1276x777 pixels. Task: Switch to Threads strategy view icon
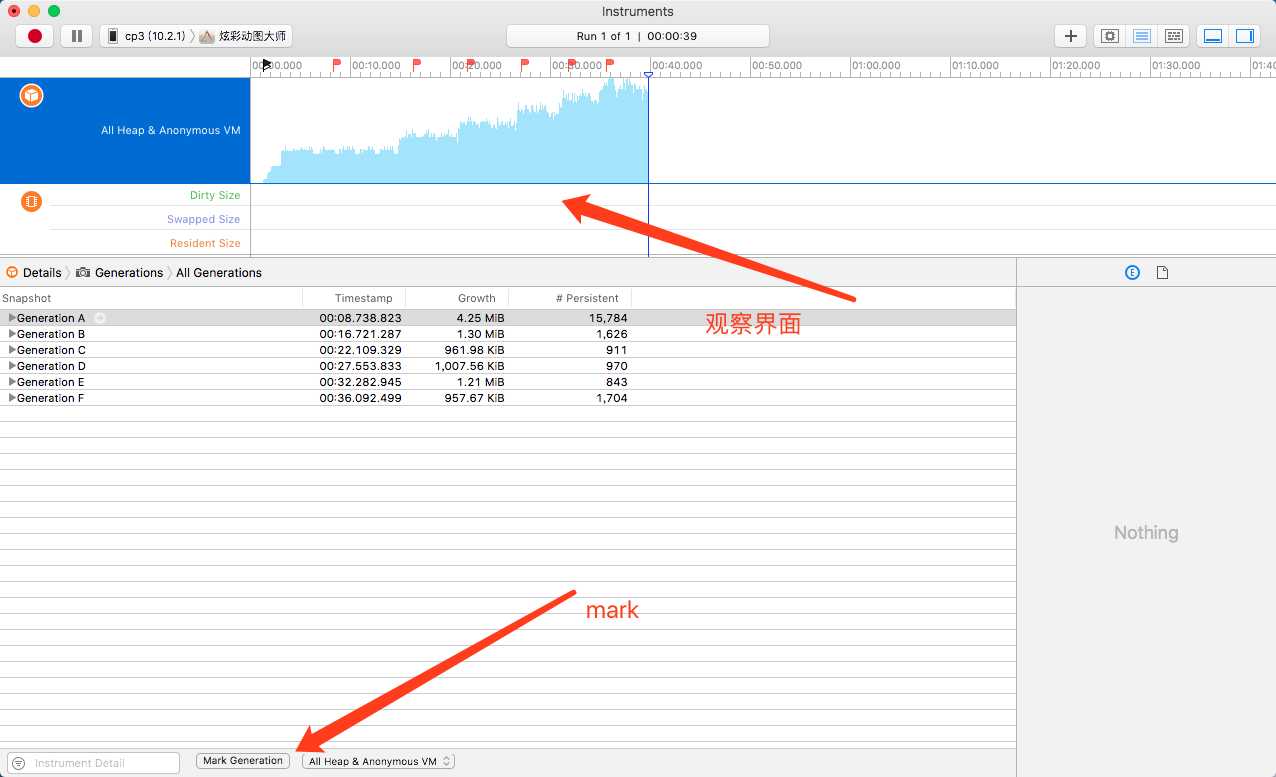(x=1174, y=36)
